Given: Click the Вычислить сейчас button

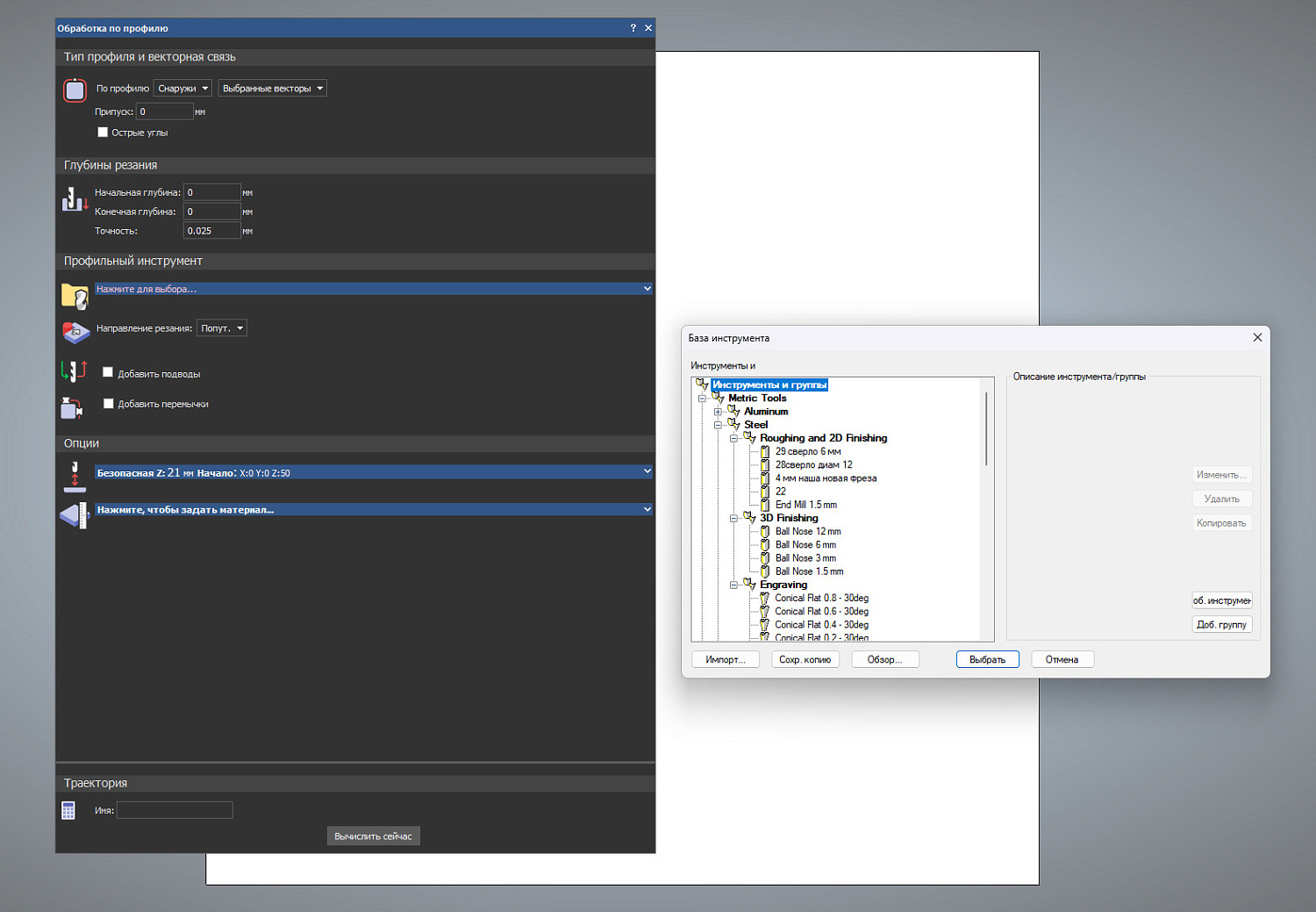Looking at the screenshot, I should (x=373, y=837).
